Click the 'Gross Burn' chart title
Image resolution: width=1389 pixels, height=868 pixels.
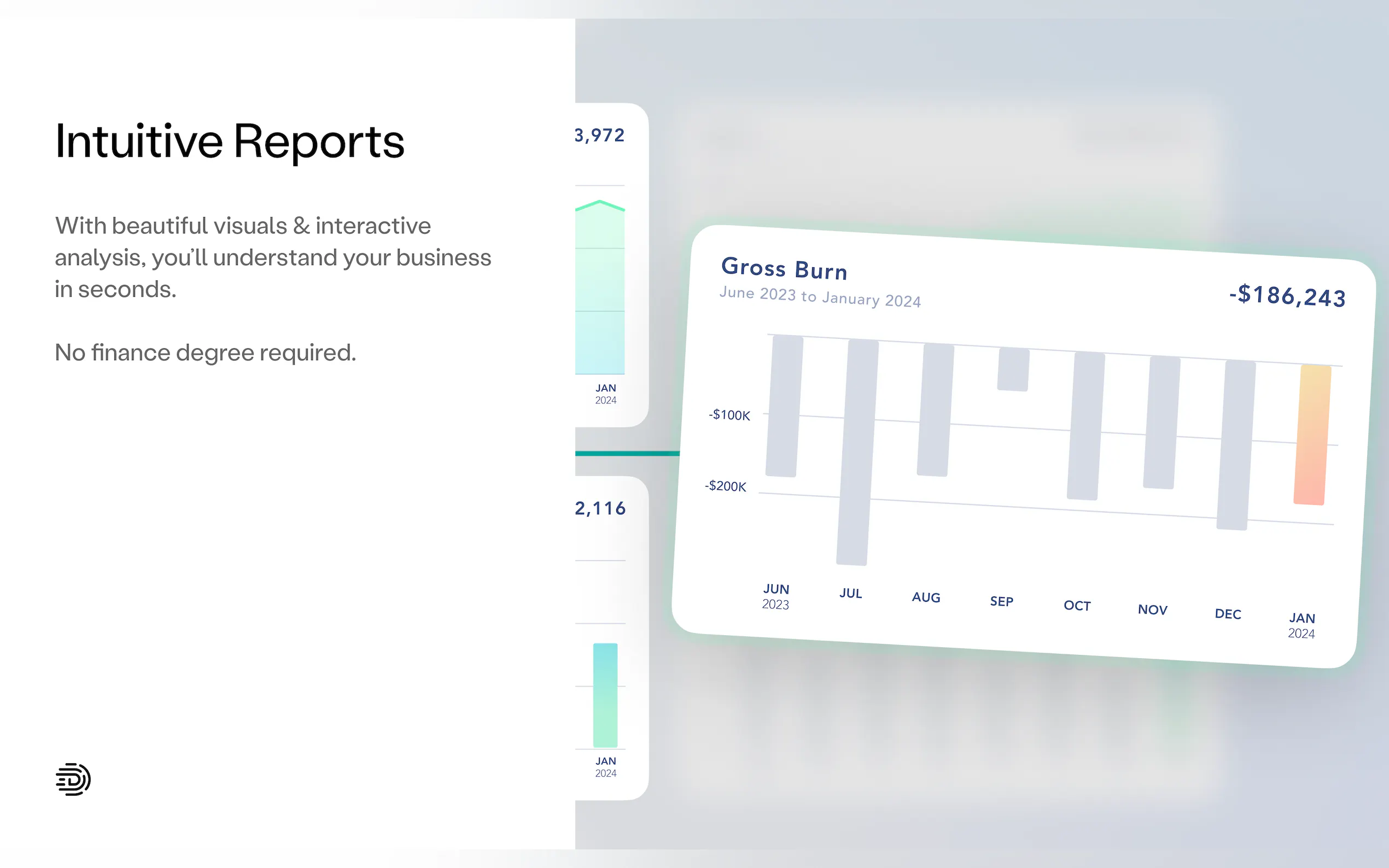pyautogui.click(x=784, y=269)
